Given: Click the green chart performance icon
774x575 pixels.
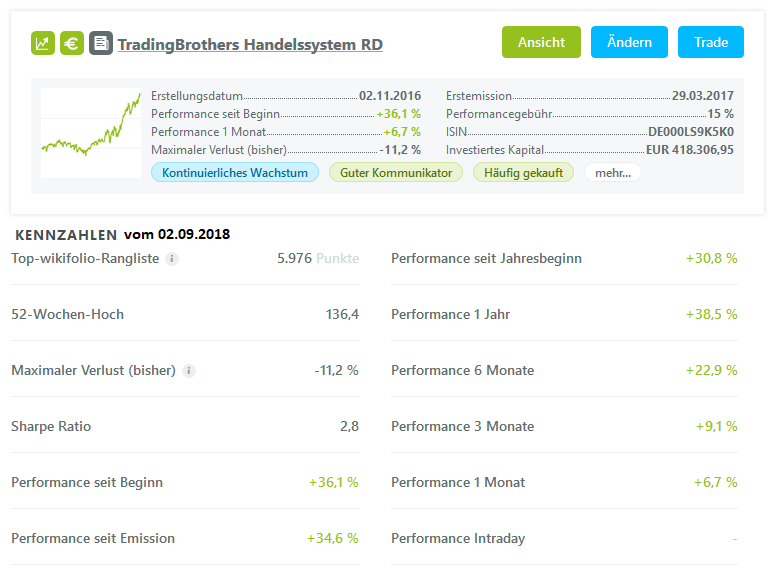Looking at the screenshot, I should (x=43, y=43).
